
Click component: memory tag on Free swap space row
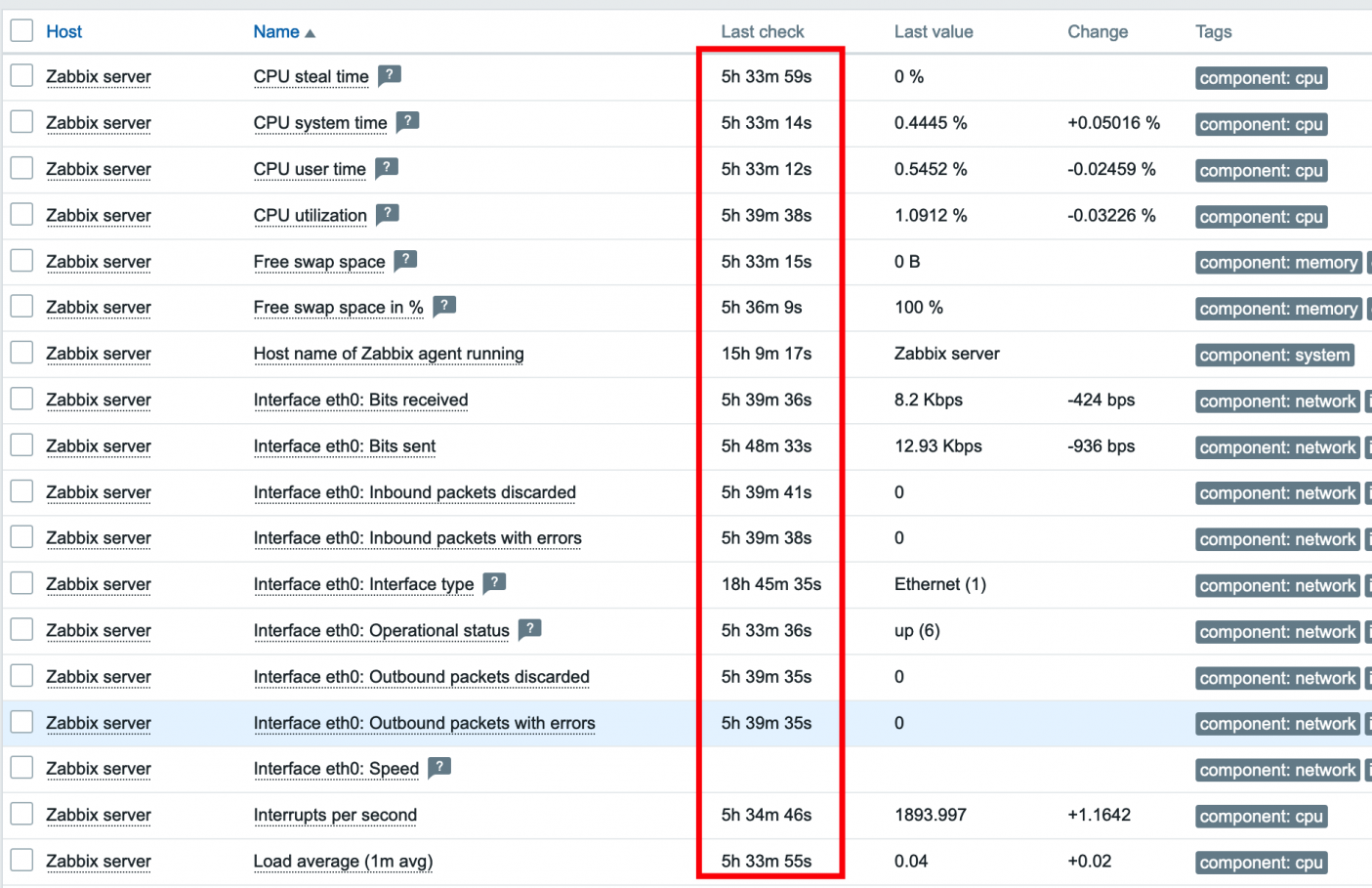tap(1277, 263)
